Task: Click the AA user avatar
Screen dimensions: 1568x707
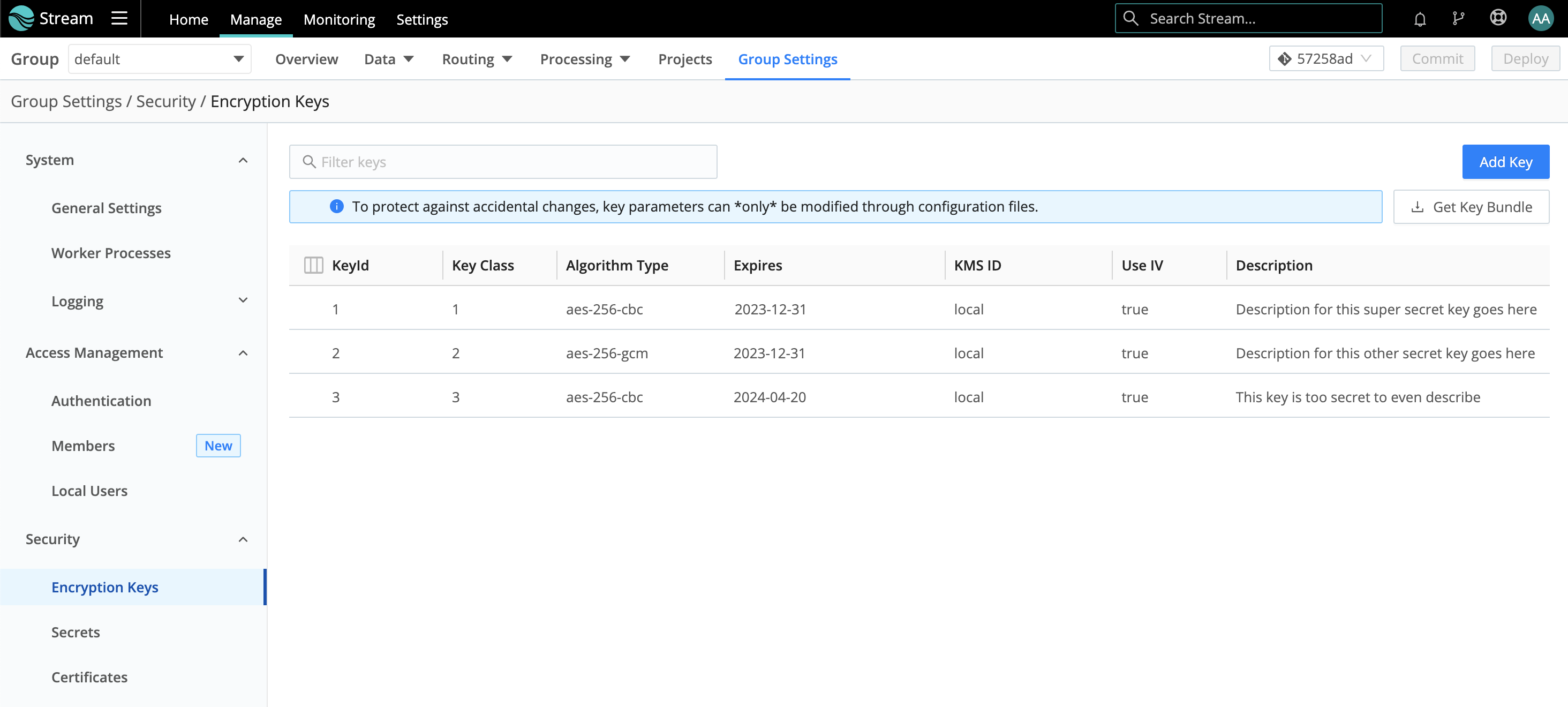Action: tap(1541, 18)
